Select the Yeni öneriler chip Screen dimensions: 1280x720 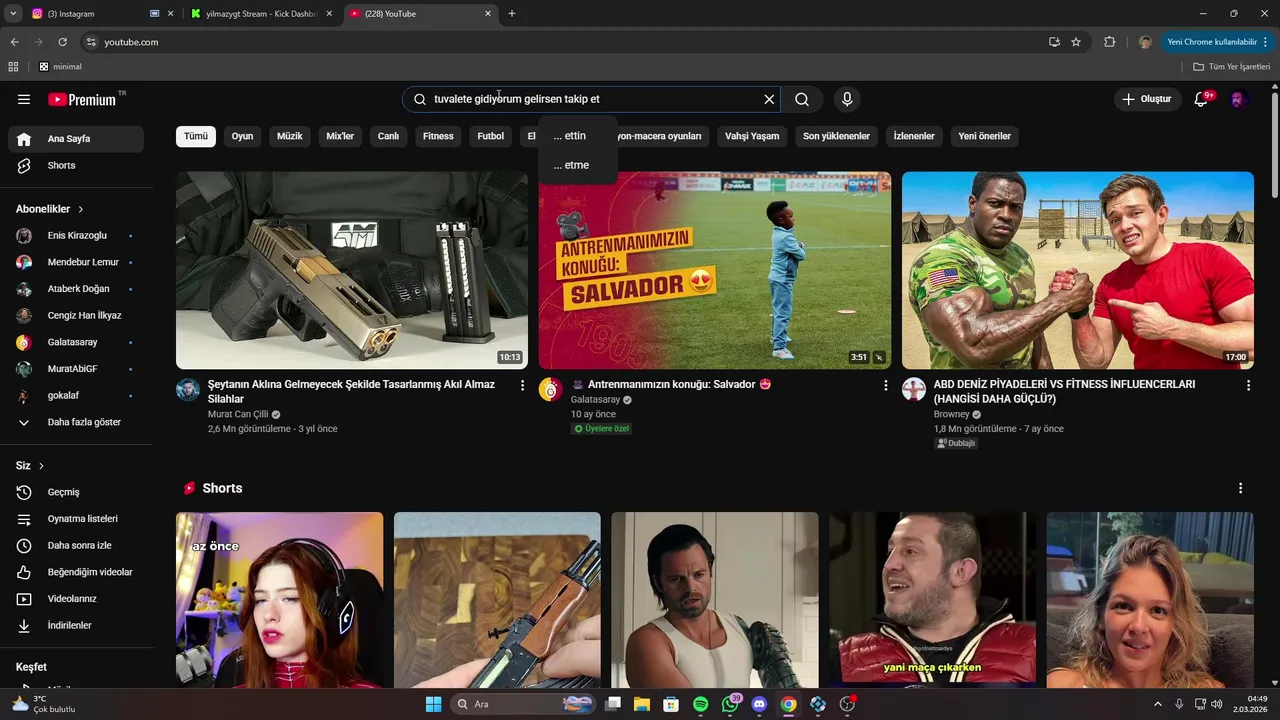(984, 136)
